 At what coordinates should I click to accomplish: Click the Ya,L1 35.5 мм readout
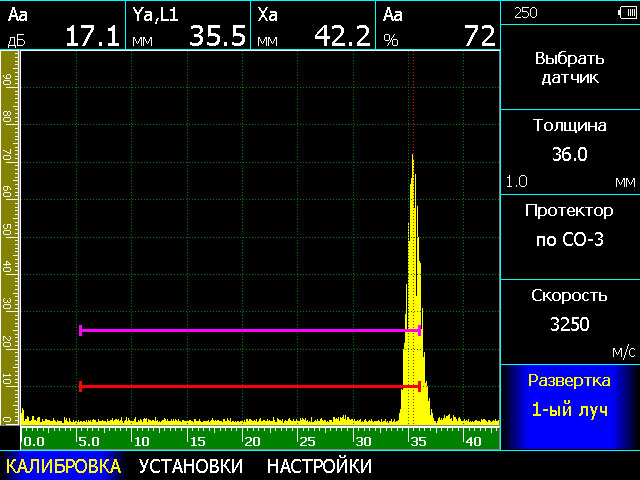point(188,26)
